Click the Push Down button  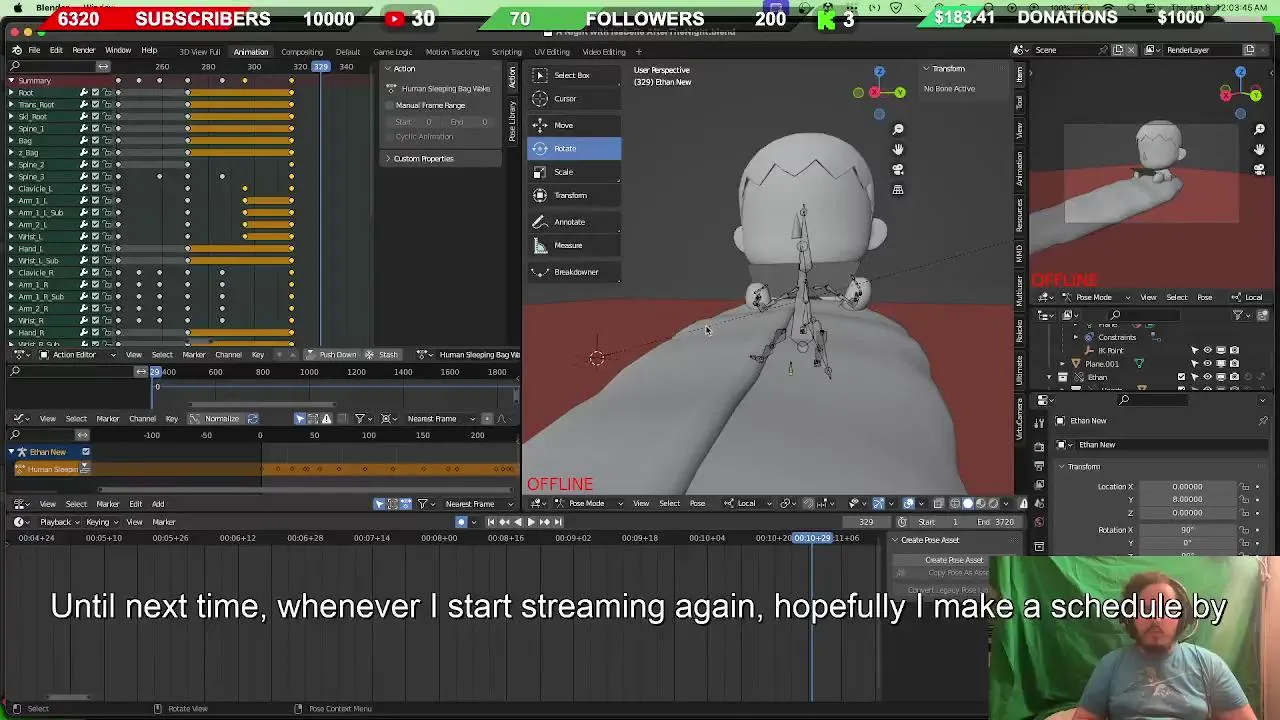[332, 355]
